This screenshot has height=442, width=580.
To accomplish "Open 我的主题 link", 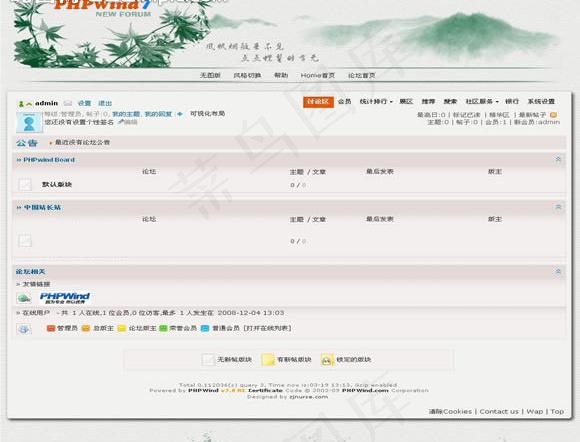I will (126, 114).
